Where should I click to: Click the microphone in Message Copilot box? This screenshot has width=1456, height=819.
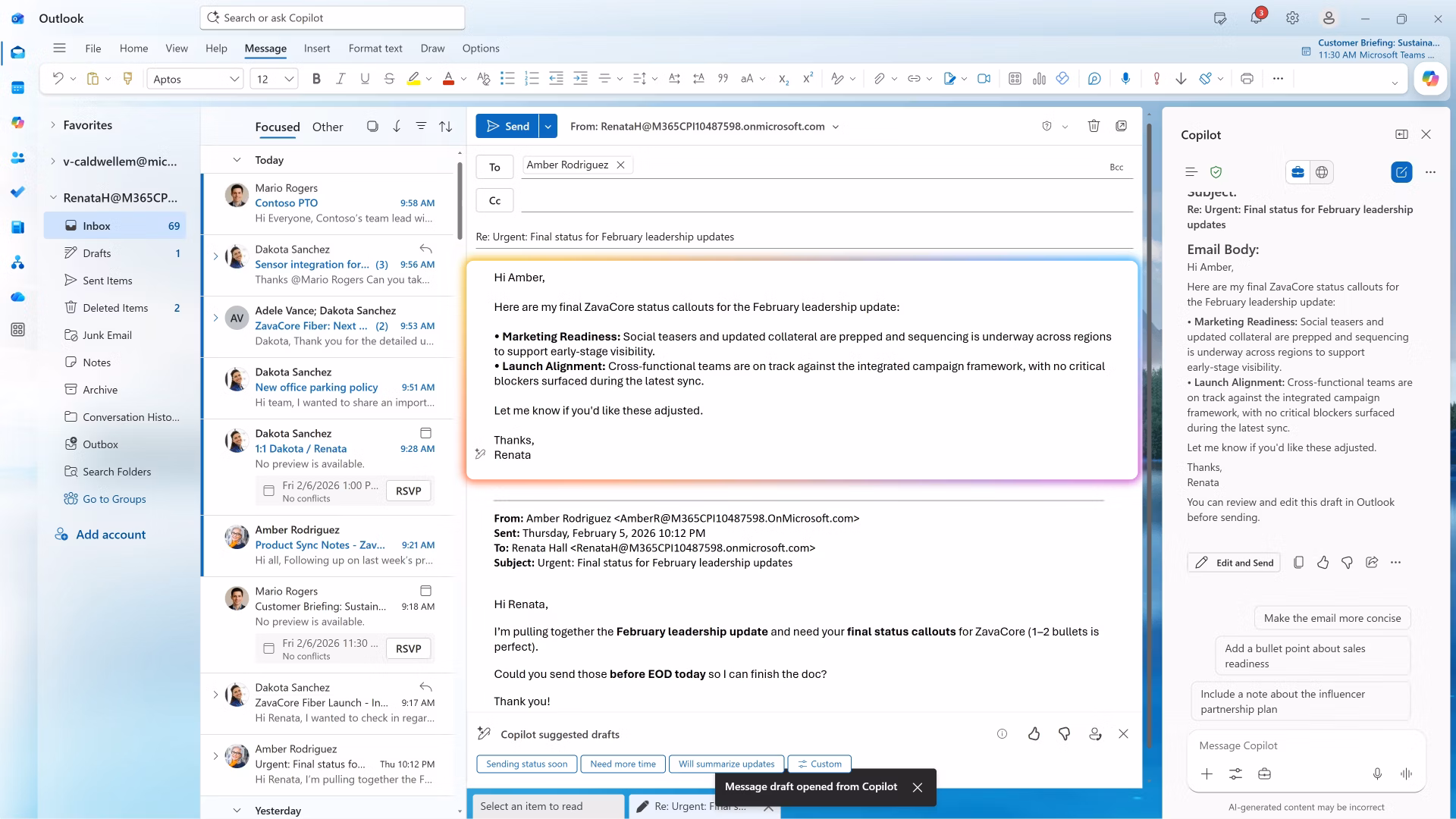[1377, 774]
